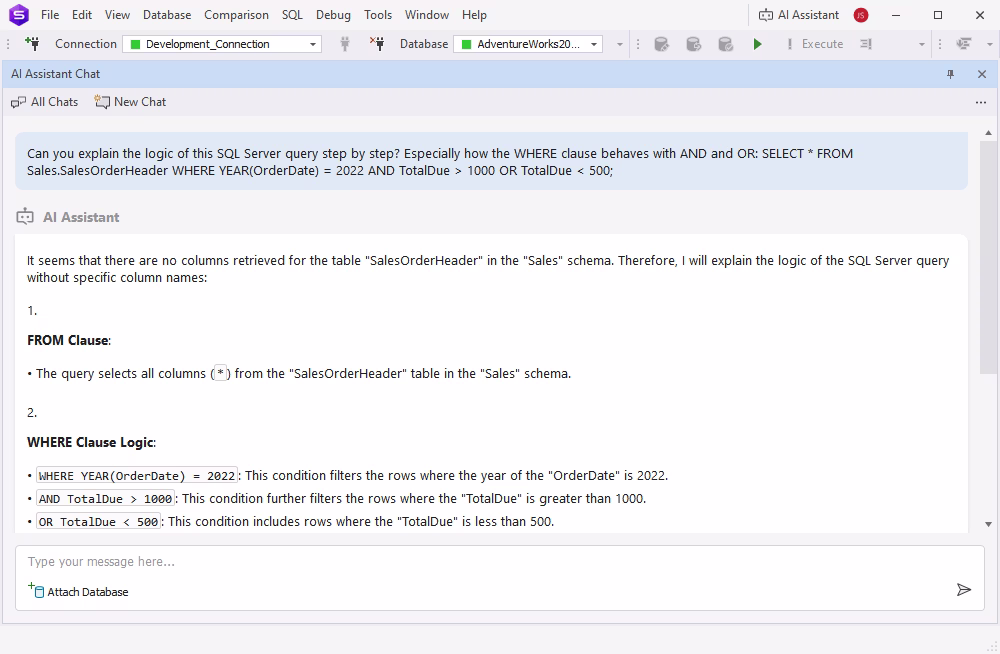Open the toolbar options arrow after Execute group
Screen dimensions: 1000x654
922,45
